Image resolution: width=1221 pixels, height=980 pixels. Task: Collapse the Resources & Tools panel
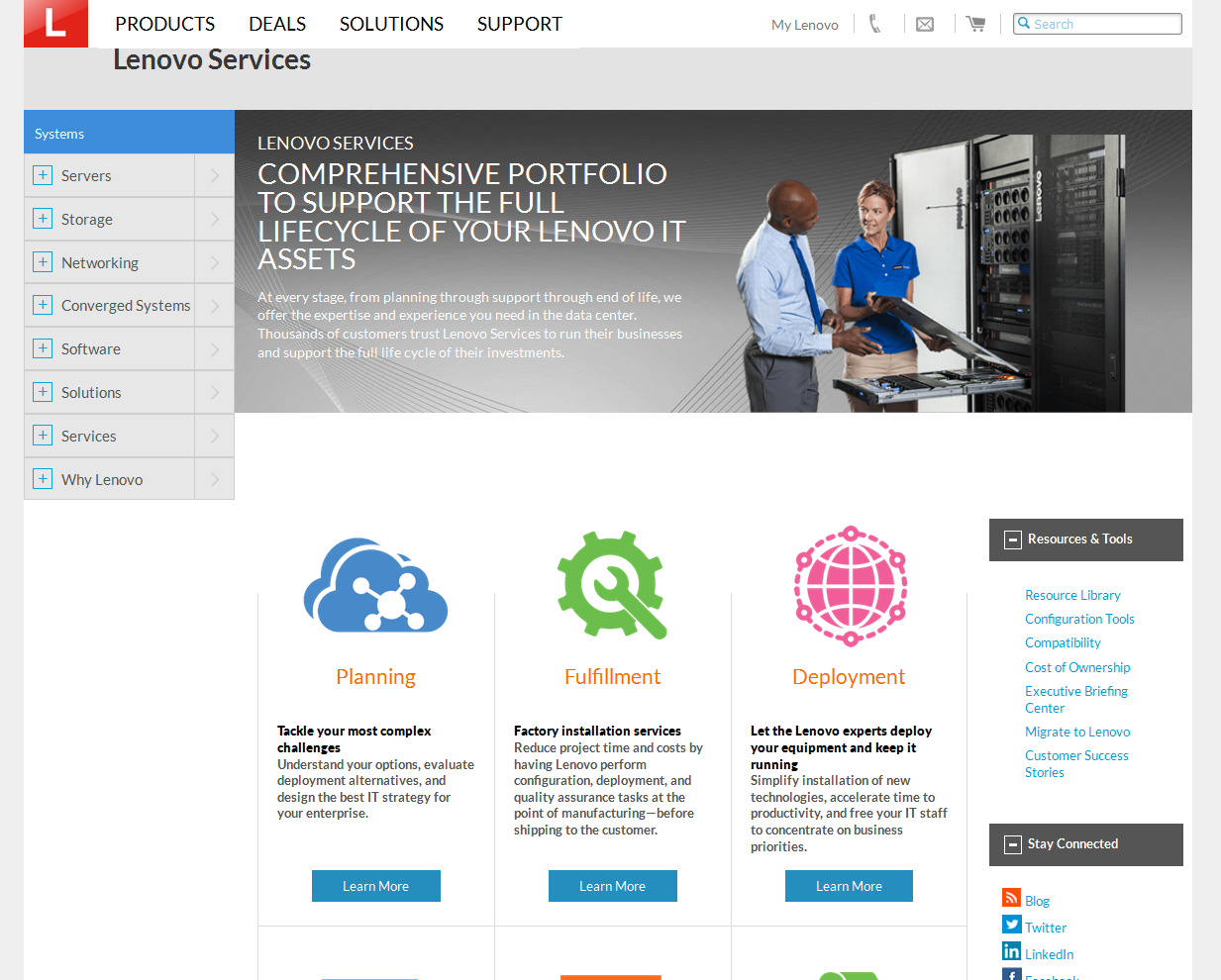(1012, 539)
